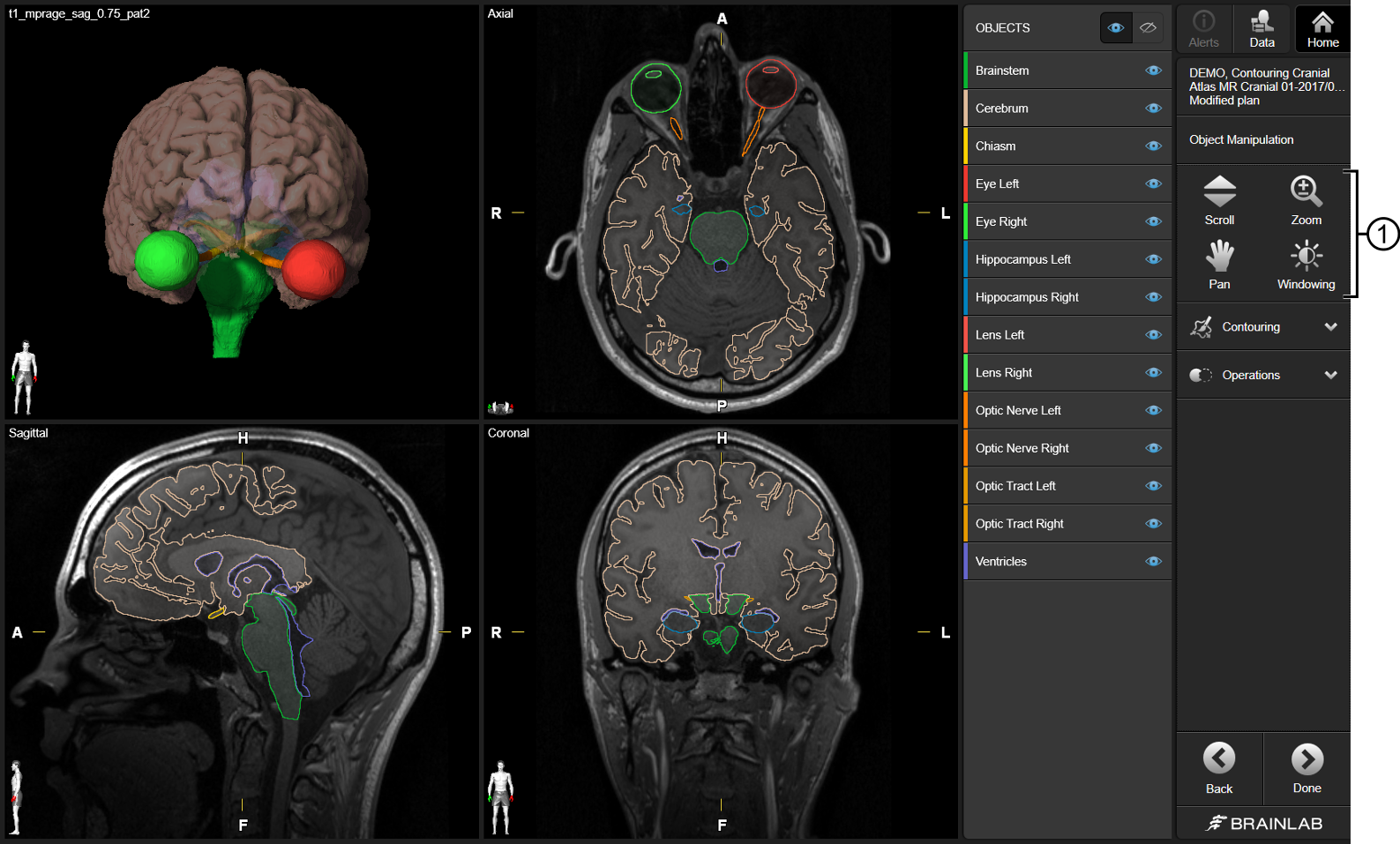This screenshot has height=844, width=1400.
Task: Toggle Eye Left visibility
Action: [x=1153, y=183]
